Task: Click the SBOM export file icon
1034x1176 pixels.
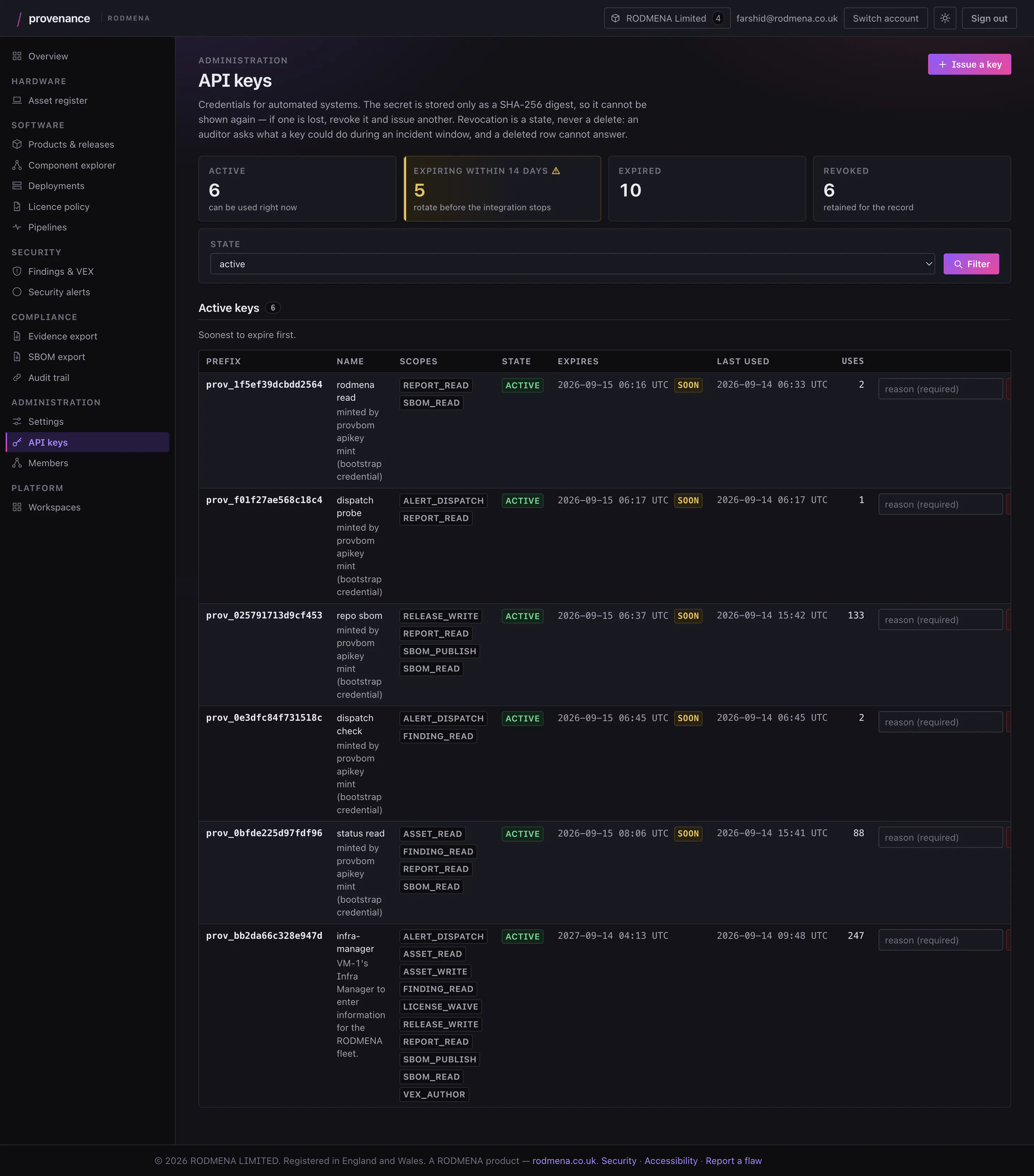Action: tap(17, 357)
